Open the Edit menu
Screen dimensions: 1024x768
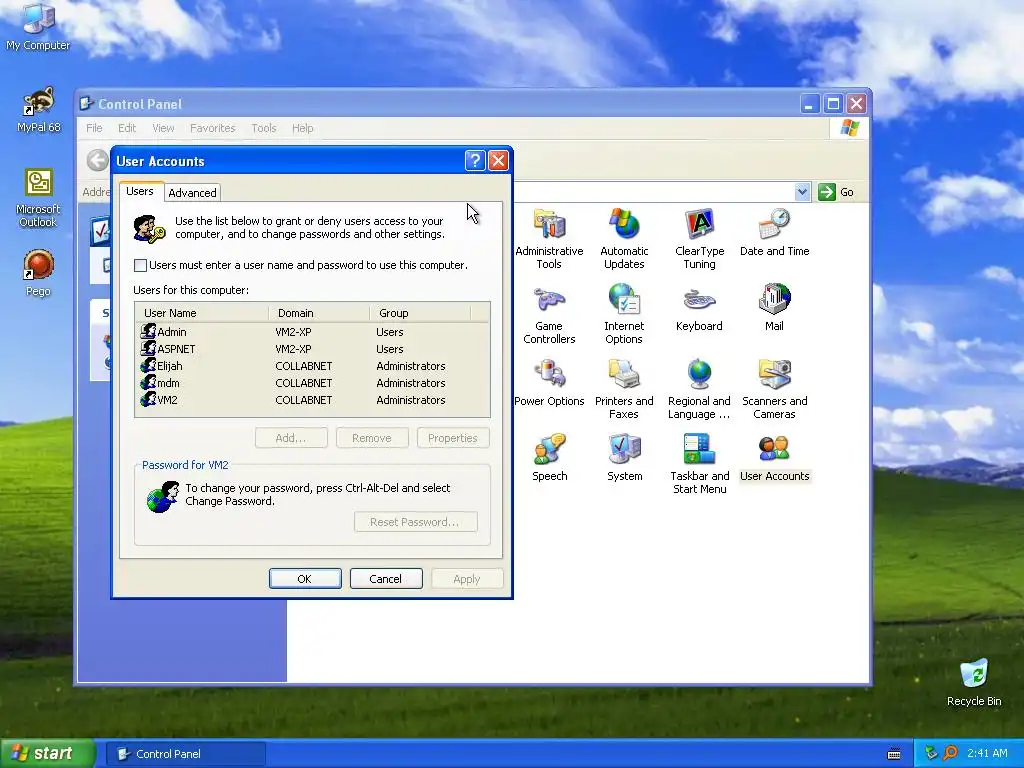pyautogui.click(x=127, y=128)
